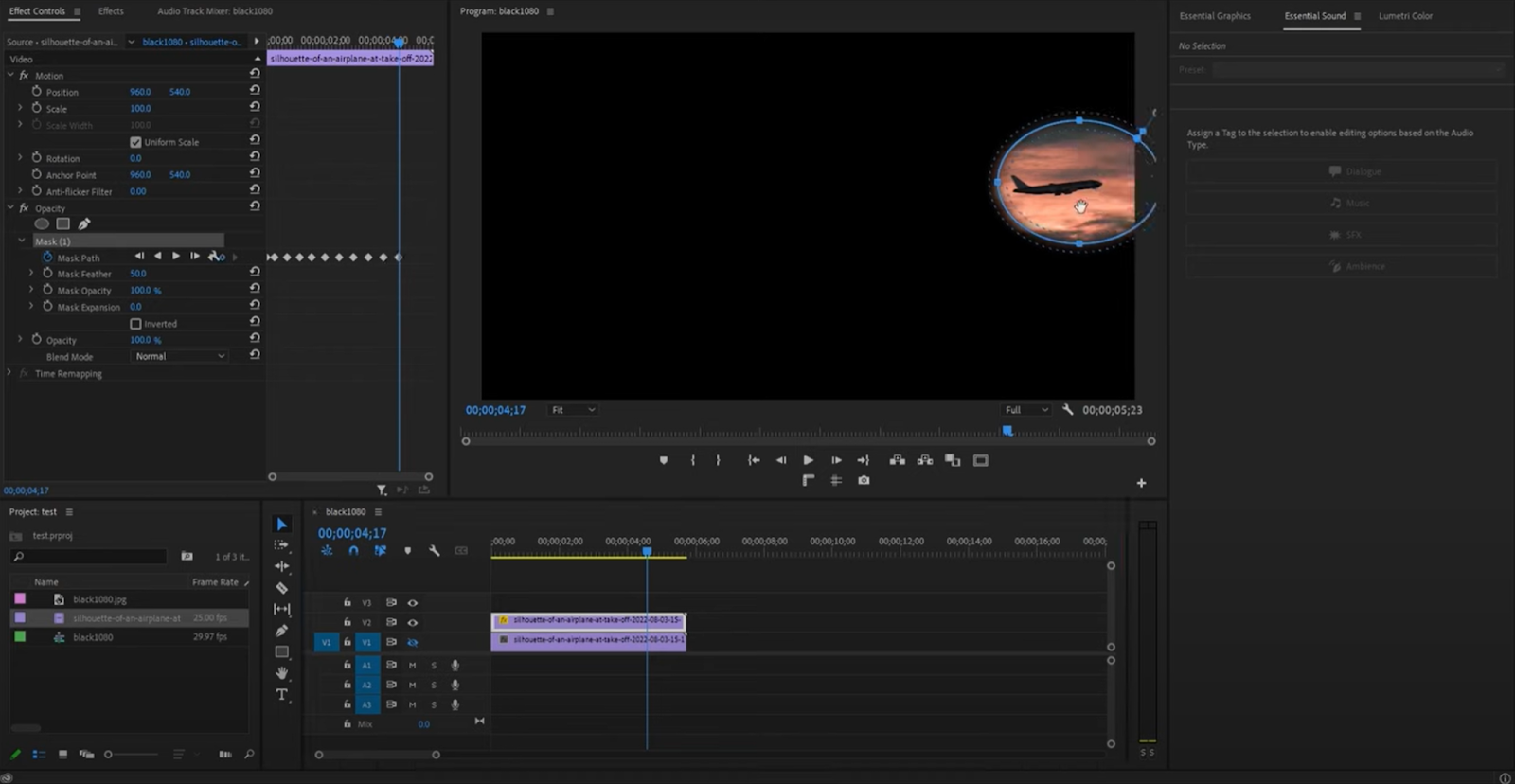Open the Fit zoom level dropdown

[573, 410]
